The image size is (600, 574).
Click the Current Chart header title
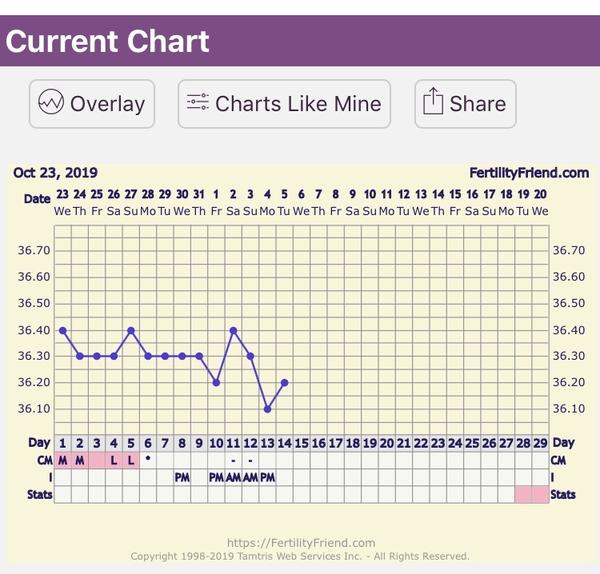pos(108,42)
